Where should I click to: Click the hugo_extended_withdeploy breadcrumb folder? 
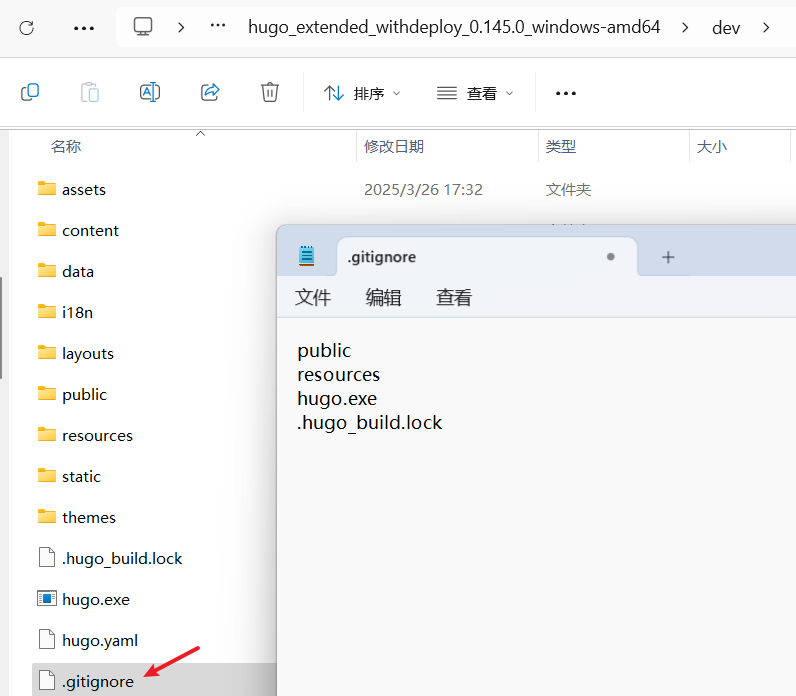coord(454,27)
